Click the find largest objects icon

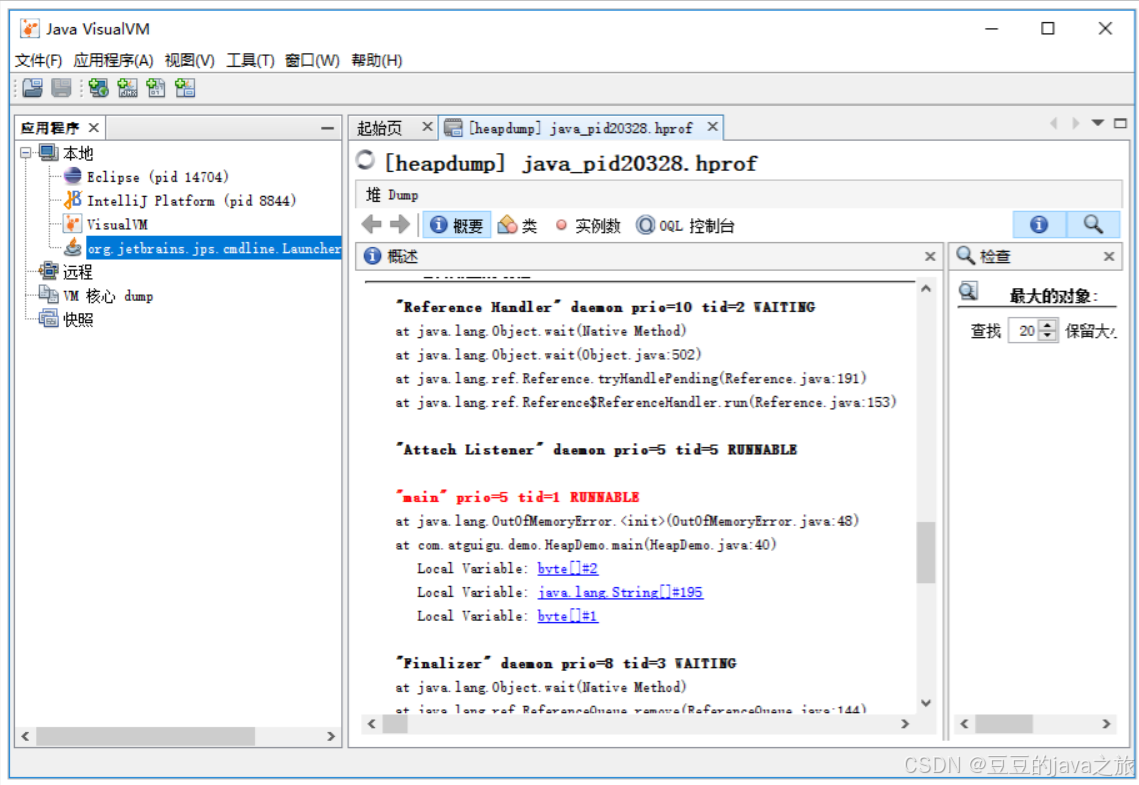tap(968, 292)
